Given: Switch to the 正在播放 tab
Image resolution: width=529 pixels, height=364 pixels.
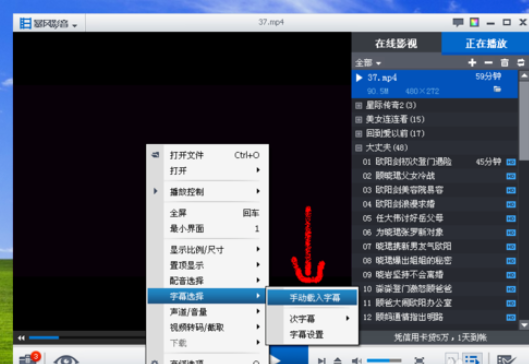Looking at the screenshot, I should [x=485, y=43].
